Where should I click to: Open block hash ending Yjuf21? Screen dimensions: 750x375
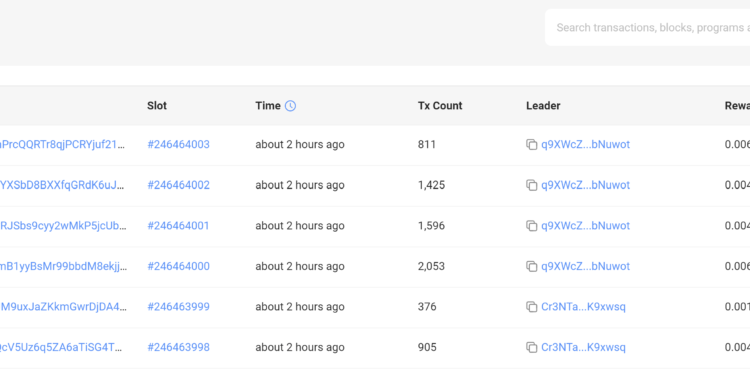(x=63, y=144)
